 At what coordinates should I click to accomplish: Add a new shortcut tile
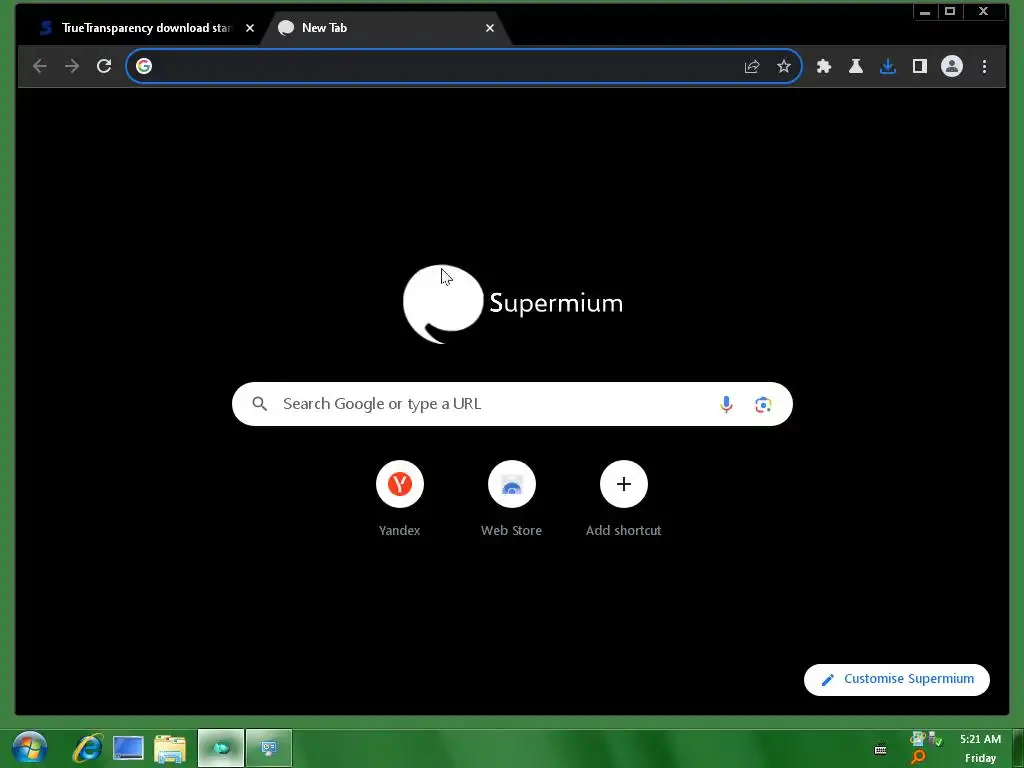coord(624,484)
